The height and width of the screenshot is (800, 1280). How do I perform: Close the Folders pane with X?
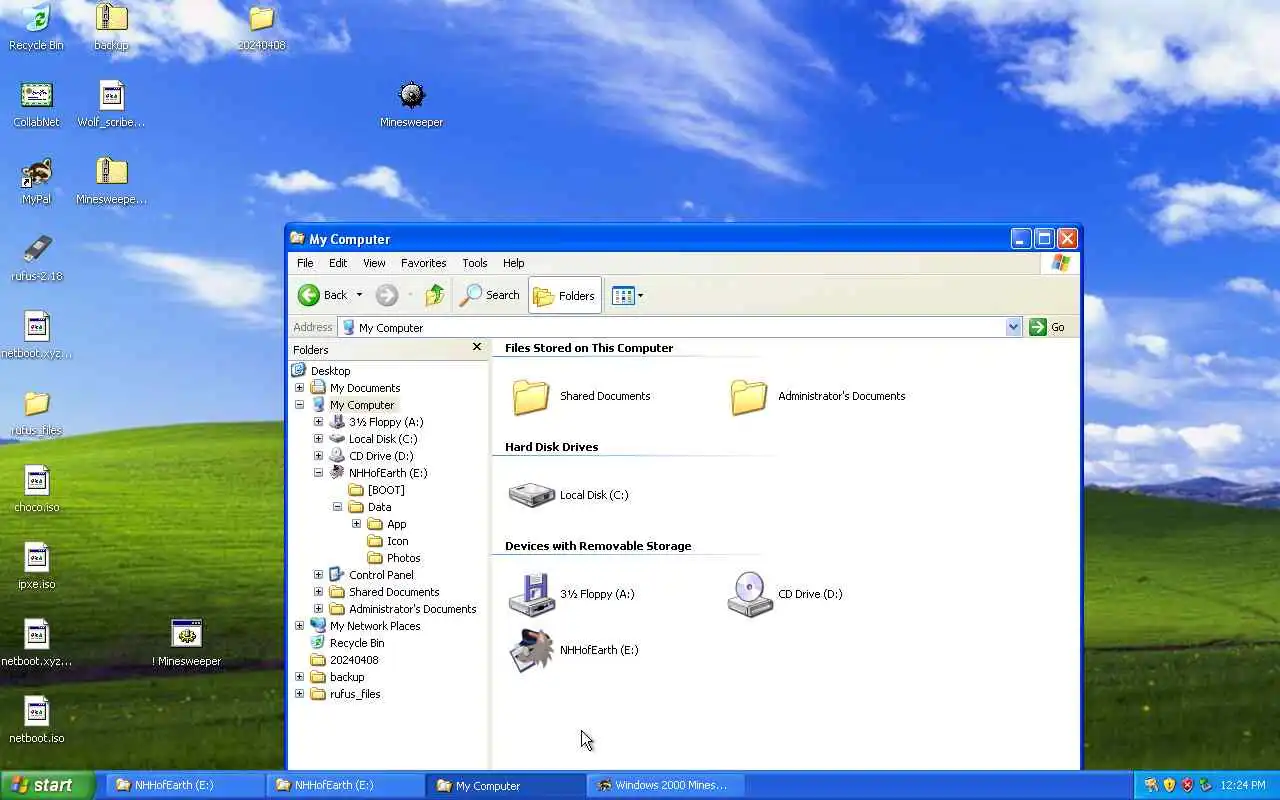(x=477, y=347)
